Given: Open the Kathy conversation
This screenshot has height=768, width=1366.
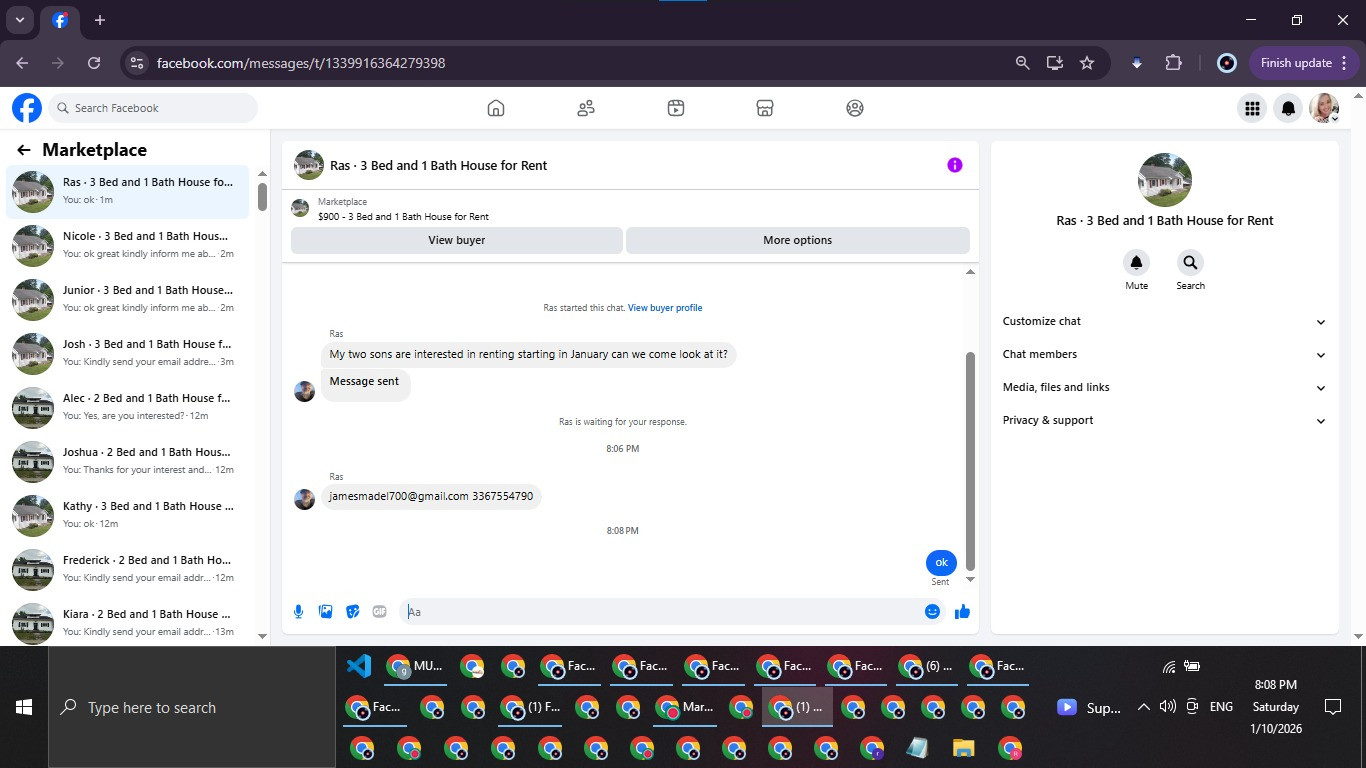Looking at the screenshot, I should coord(128,515).
